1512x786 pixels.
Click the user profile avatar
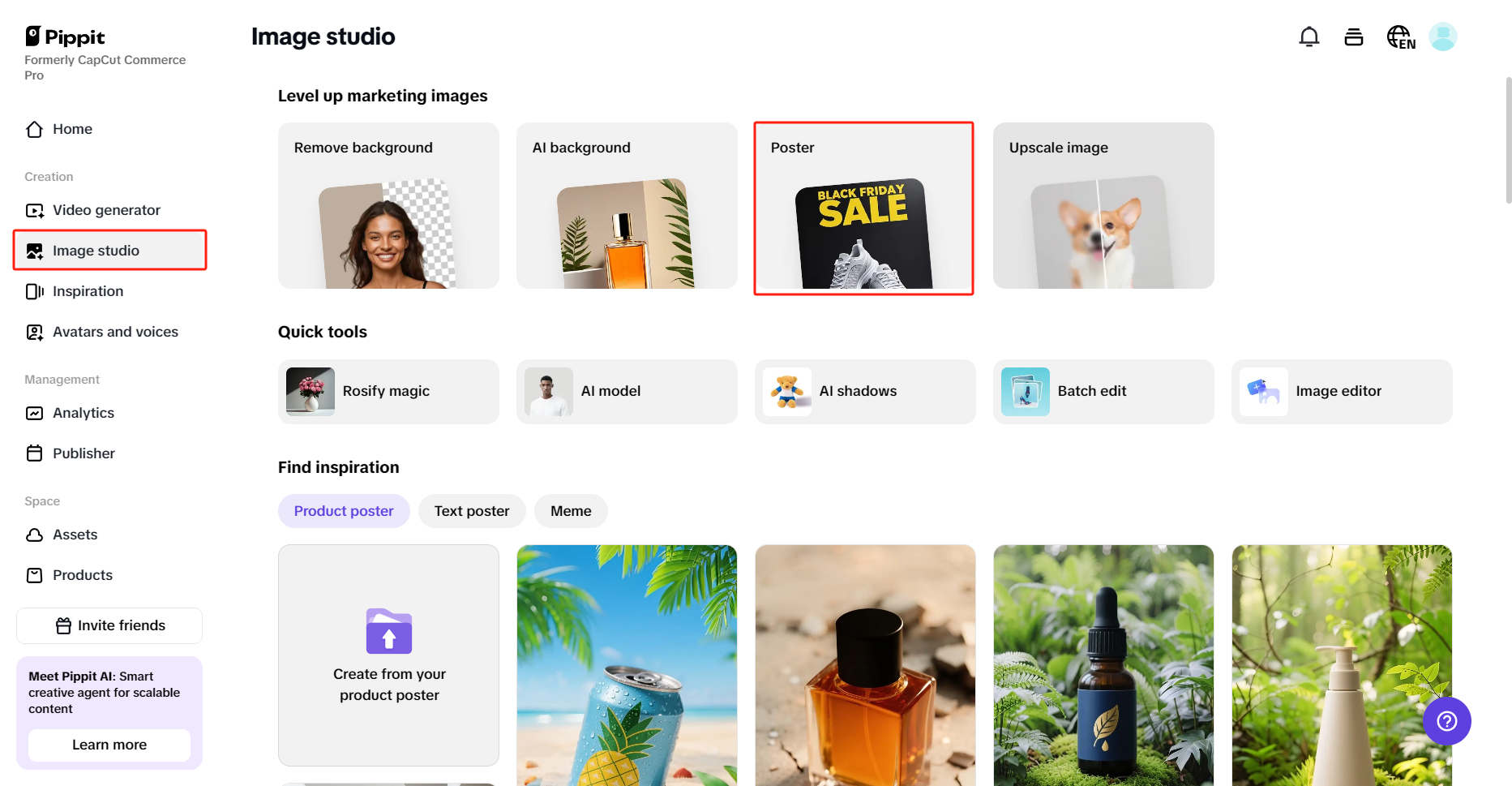(1442, 37)
